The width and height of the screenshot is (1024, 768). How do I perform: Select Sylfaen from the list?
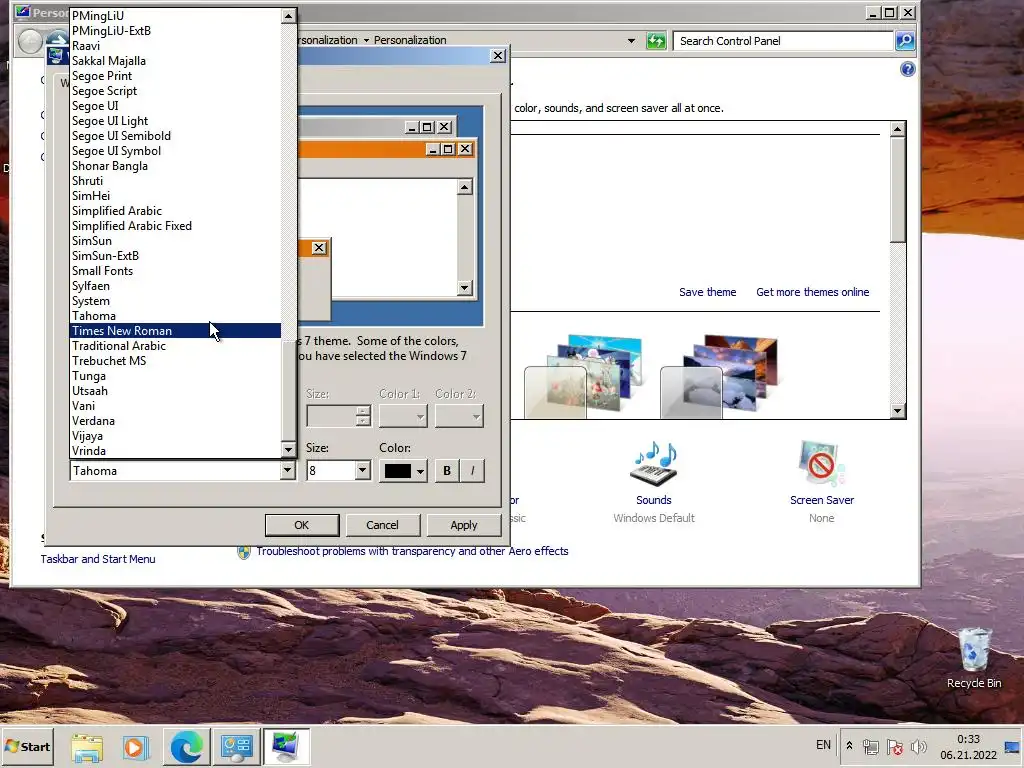(x=175, y=286)
